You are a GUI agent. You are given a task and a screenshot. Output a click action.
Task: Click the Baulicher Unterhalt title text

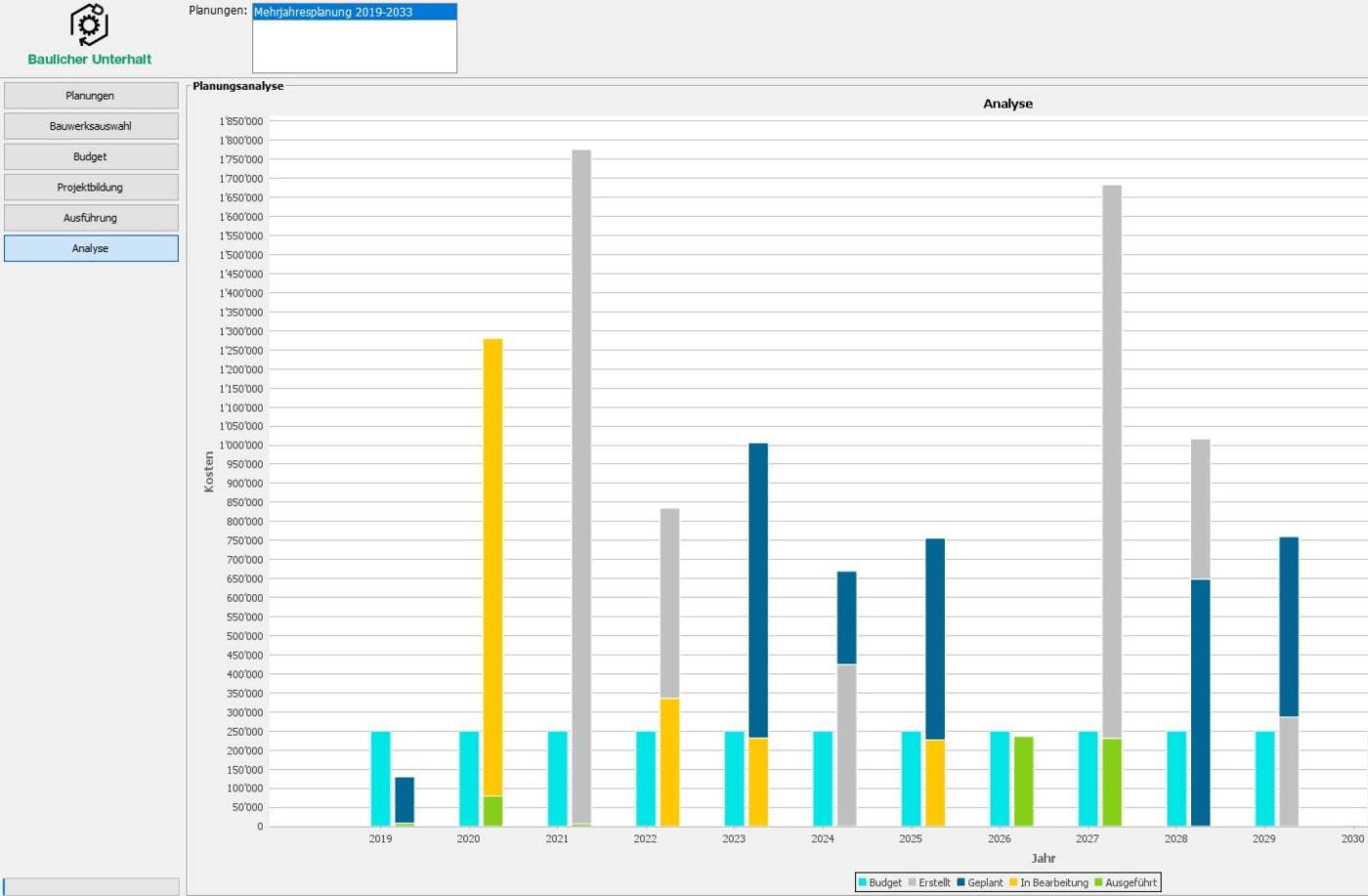[x=90, y=59]
